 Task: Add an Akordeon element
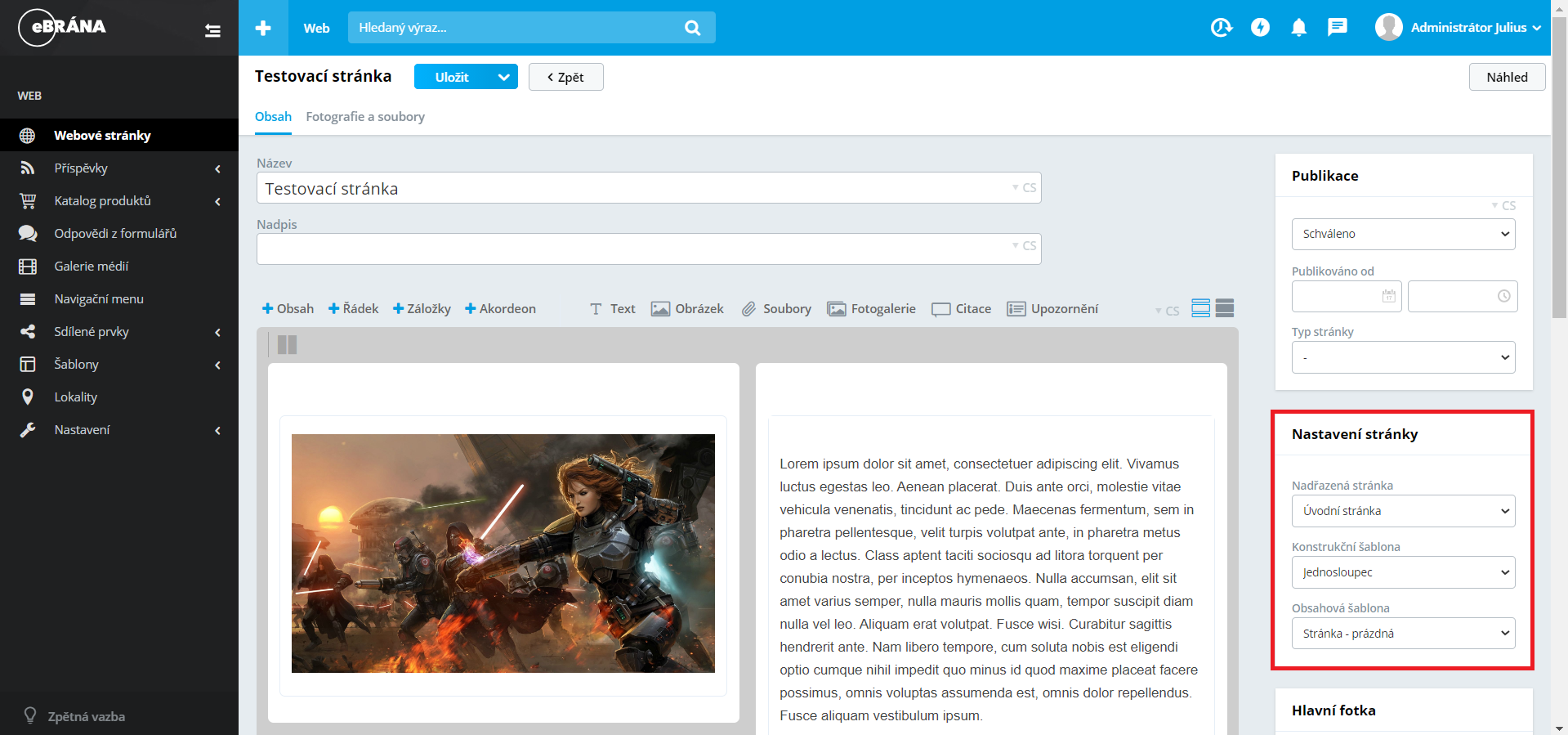click(500, 309)
